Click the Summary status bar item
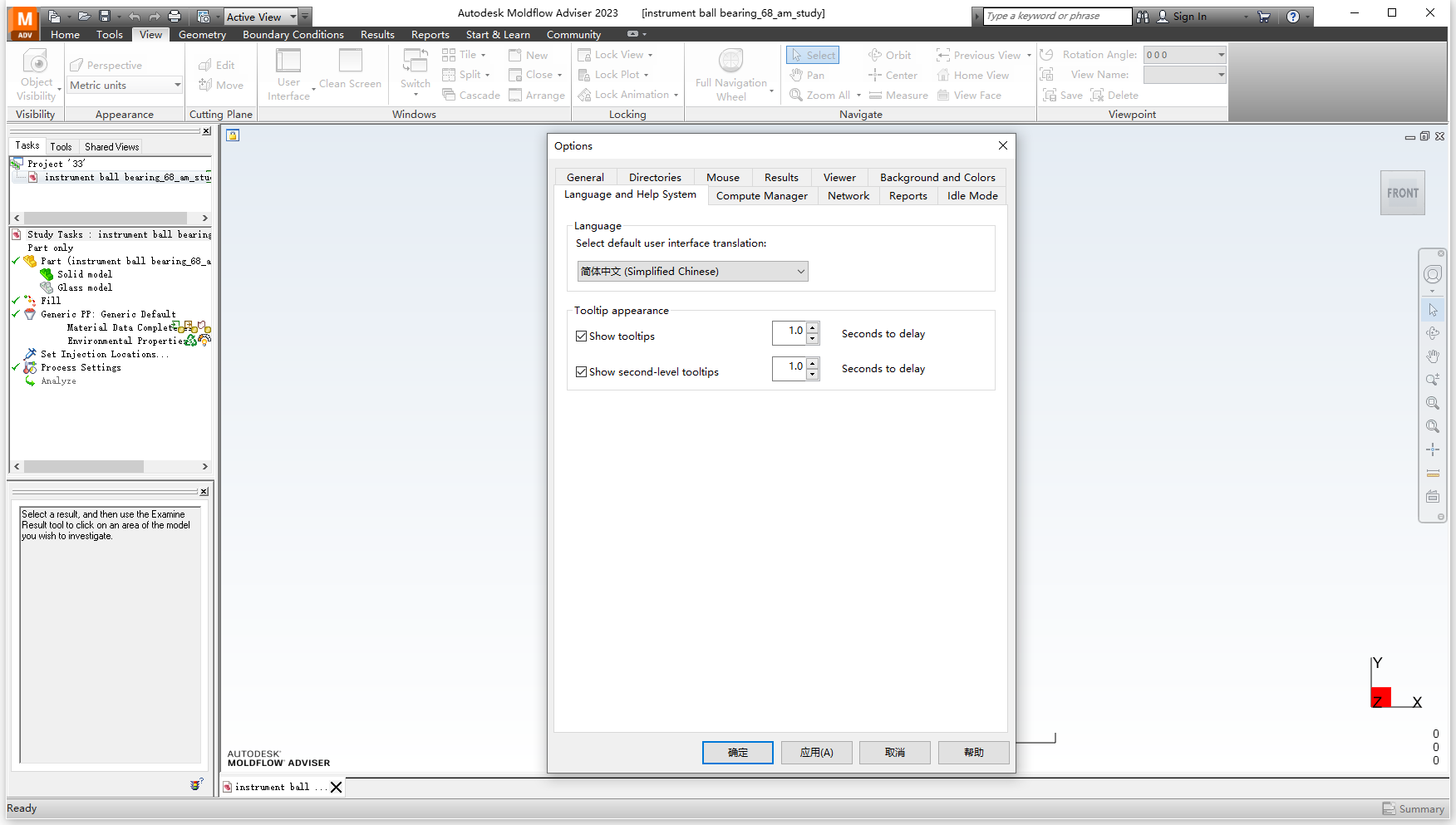The image size is (1456, 825). pyautogui.click(x=1413, y=808)
